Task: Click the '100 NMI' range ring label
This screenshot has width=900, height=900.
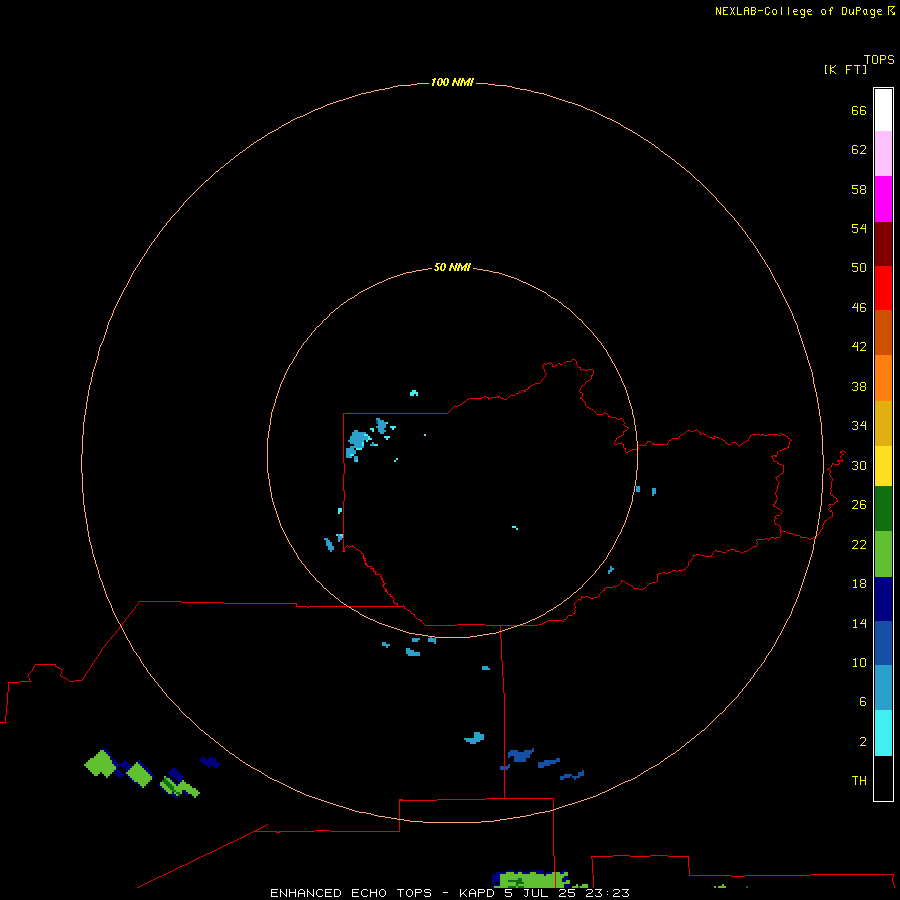Action: point(452,82)
